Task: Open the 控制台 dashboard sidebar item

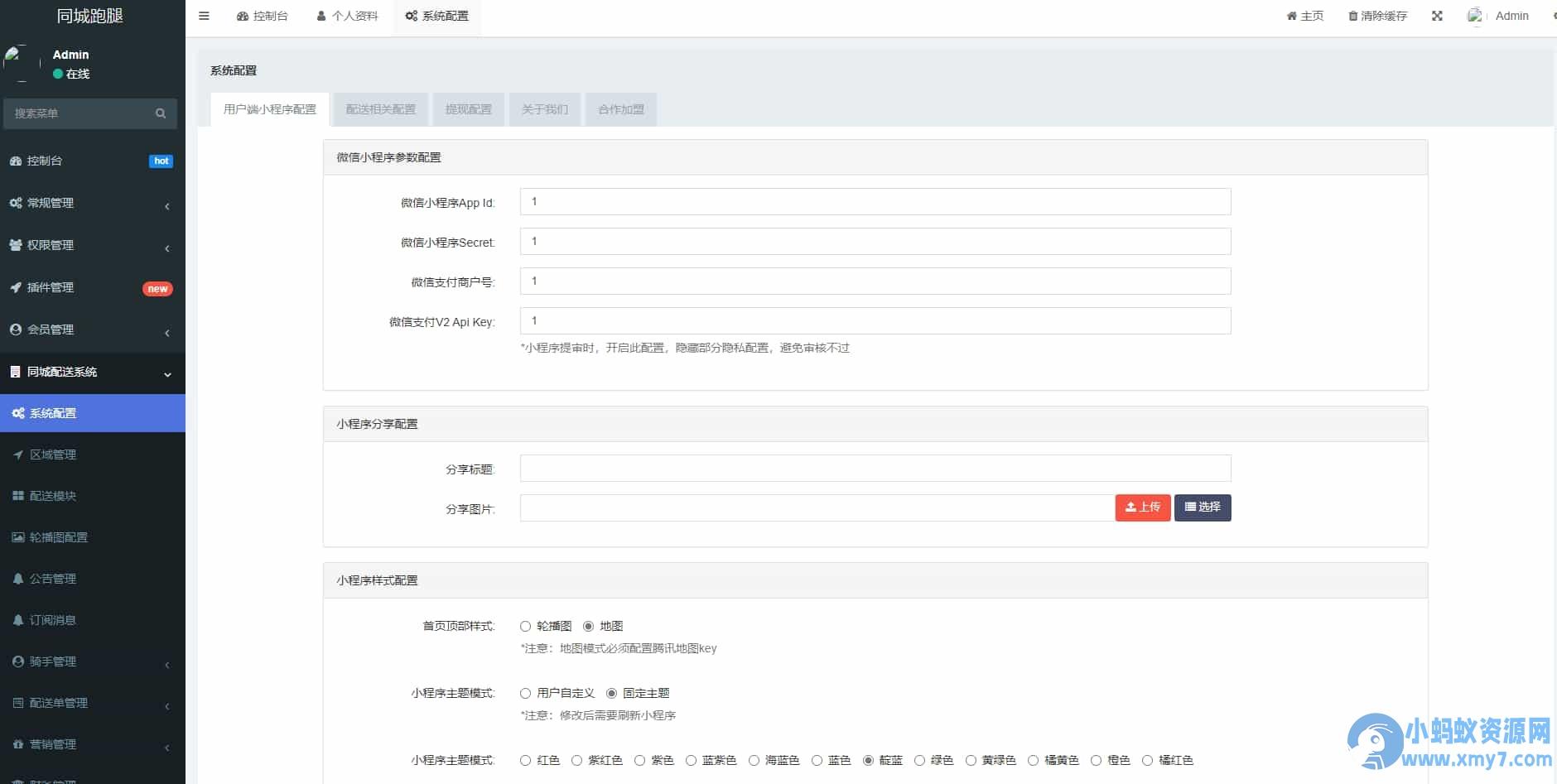Action: click(93, 161)
